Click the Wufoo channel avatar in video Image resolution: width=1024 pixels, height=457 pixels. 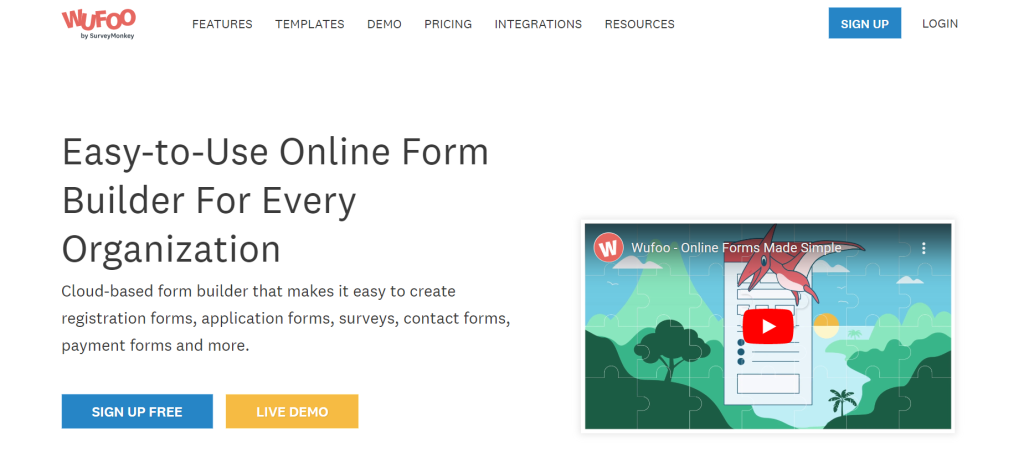[x=609, y=248]
